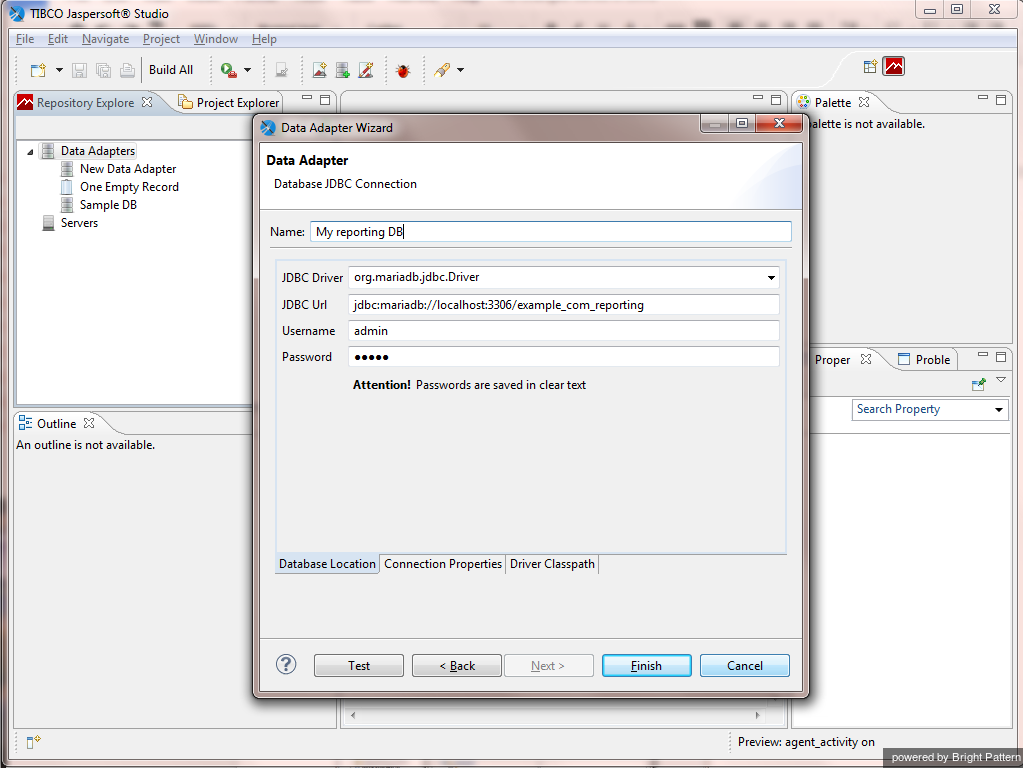The height and width of the screenshot is (768, 1023).
Task: Maximize the Repository Explorer panel
Action: point(325,100)
